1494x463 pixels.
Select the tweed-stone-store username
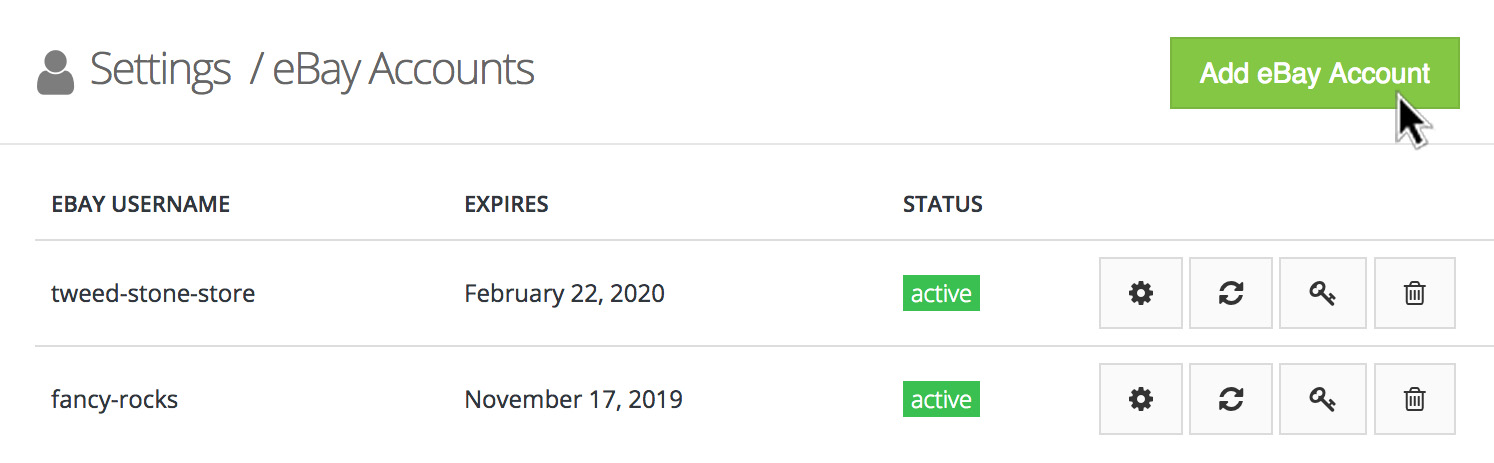coord(153,294)
